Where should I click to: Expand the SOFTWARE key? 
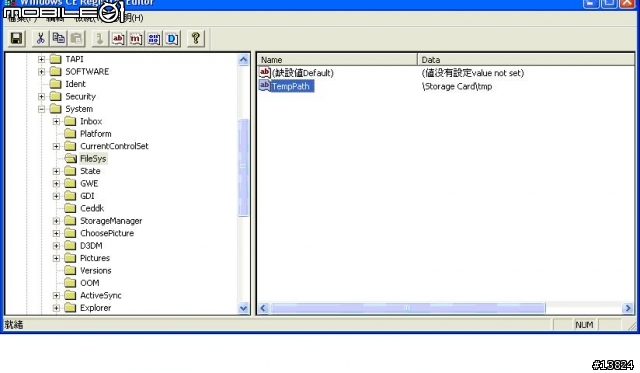click(x=41, y=72)
